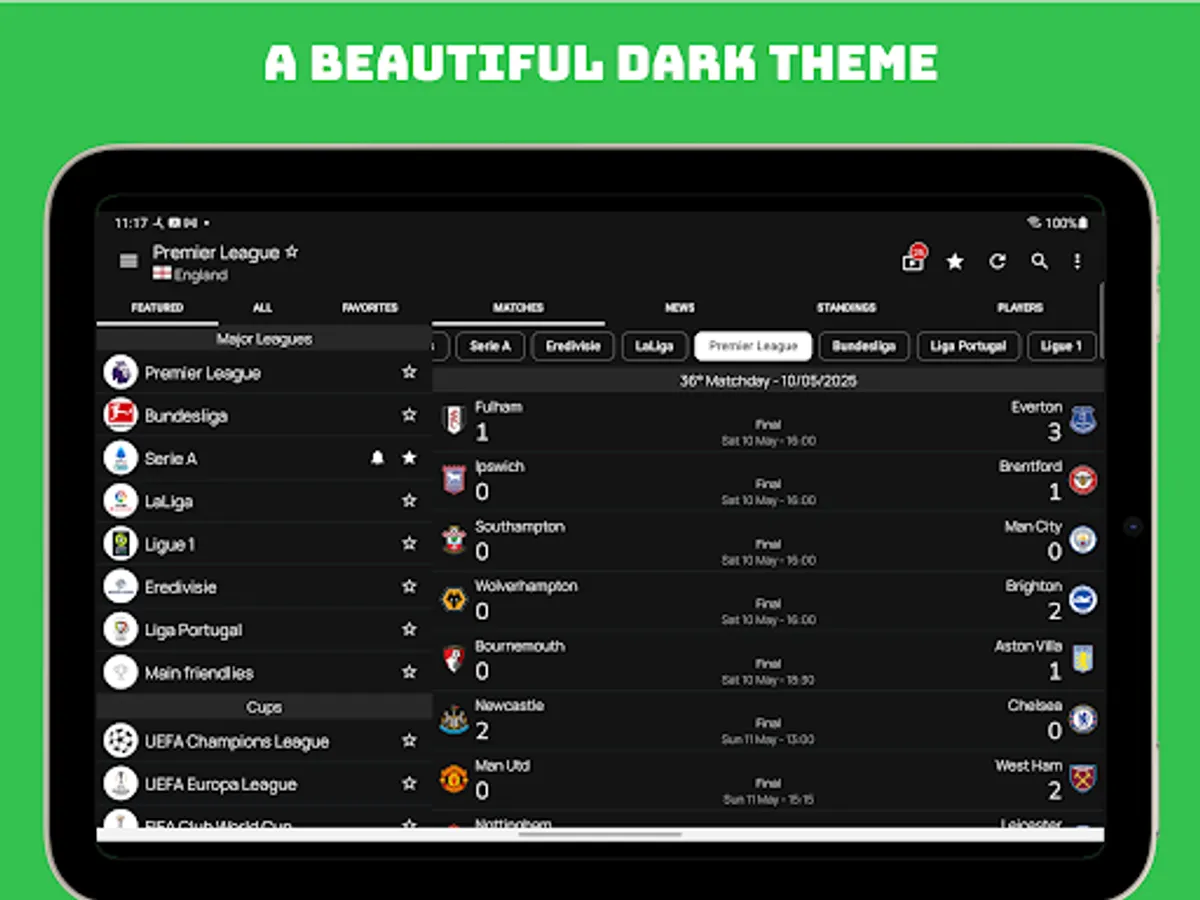The height and width of the screenshot is (900, 1200).
Task: Toggle favorite star for Eredivisie row
Action: coord(409,586)
